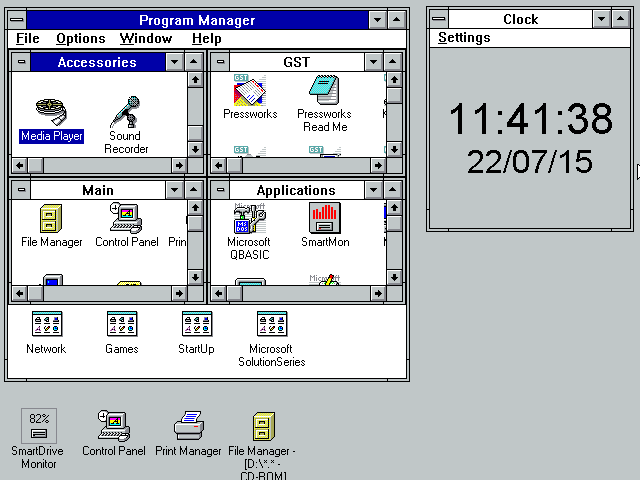The height and width of the screenshot is (480, 640).
Task: Open the GST window control menu box
Action: pos(220,62)
